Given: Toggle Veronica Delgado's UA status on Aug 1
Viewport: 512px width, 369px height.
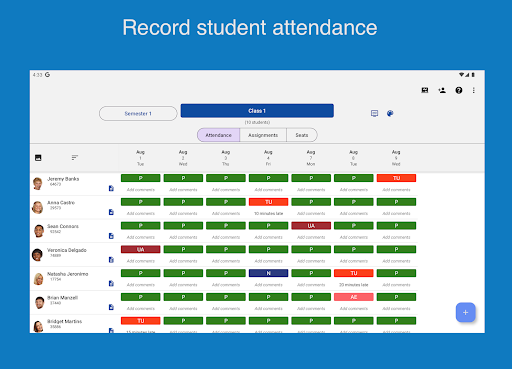Looking at the screenshot, I should 141,249.
